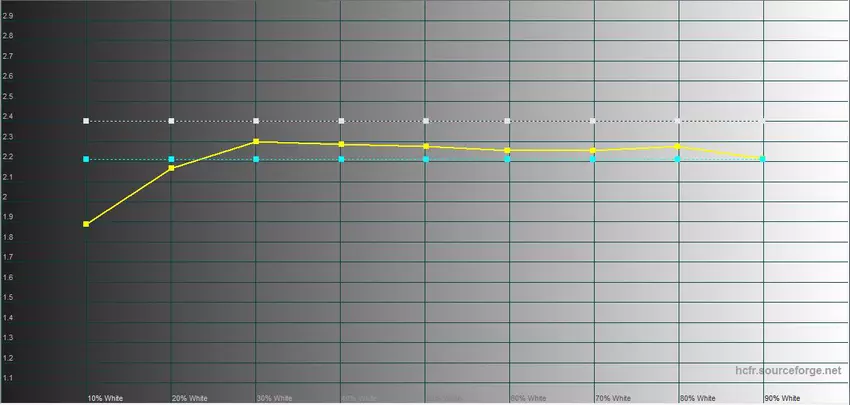This screenshot has width=850, height=405.
Task: Click the yellow peak point at 30% White
Action: 257,142
